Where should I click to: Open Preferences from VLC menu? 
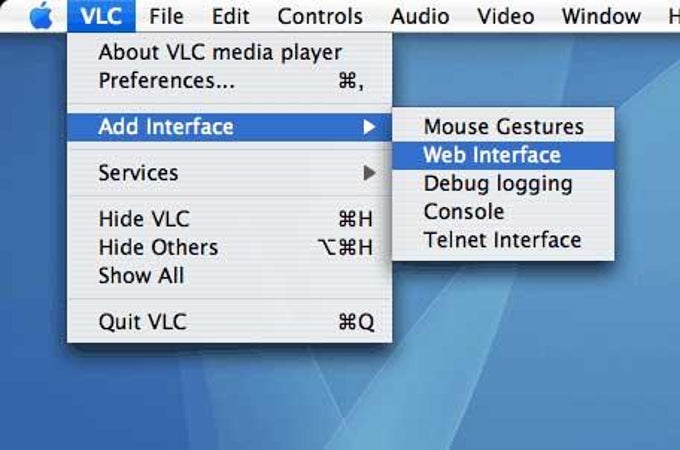tap(229, 81)
